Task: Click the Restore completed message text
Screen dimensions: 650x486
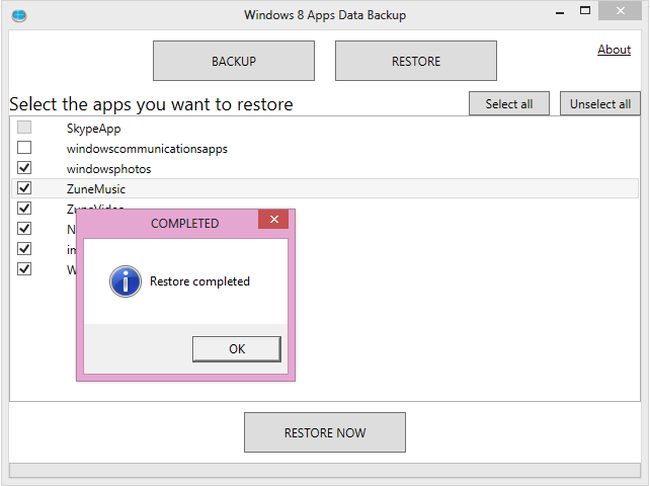Action: 200,281
